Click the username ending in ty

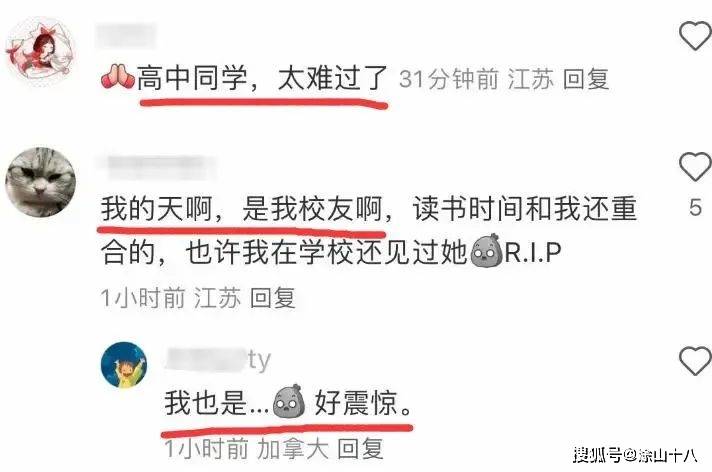pos(217,360)
